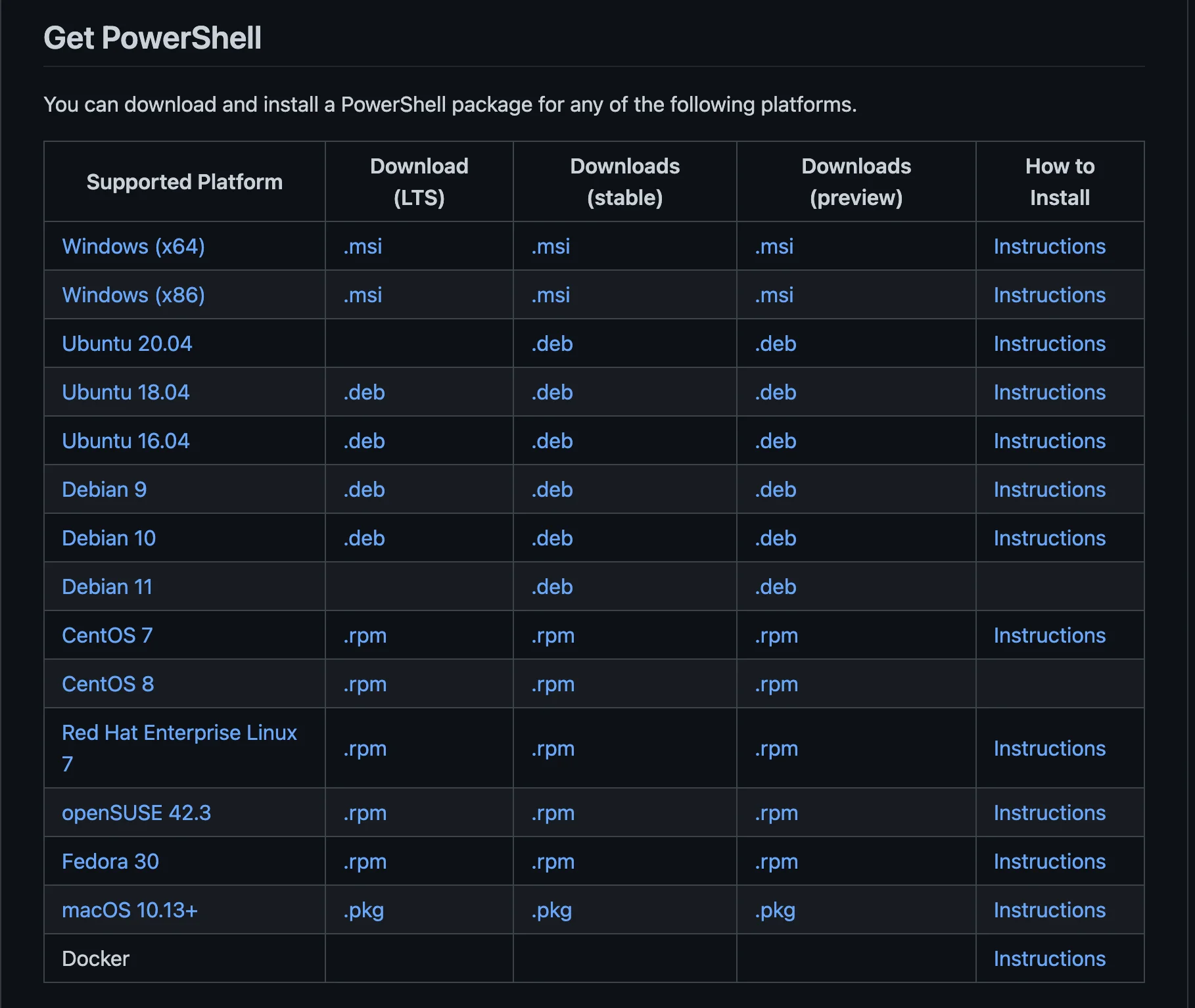
Task: Open the Windows (x86) platform link
Action: point(133,295)
